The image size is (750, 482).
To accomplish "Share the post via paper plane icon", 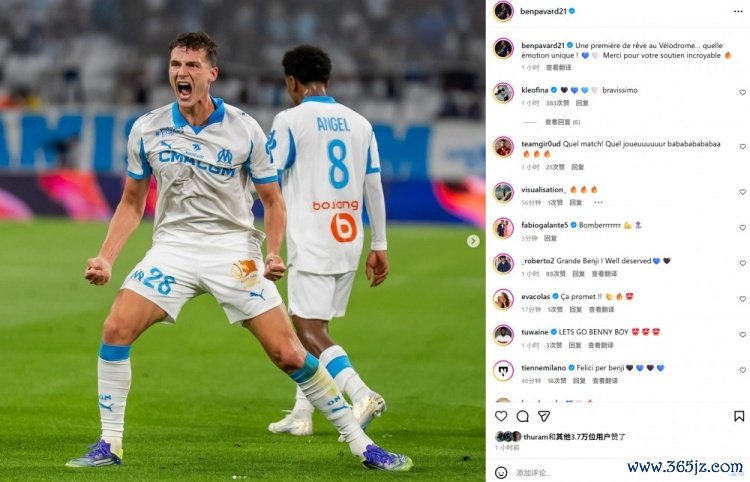I will (544, 416).
